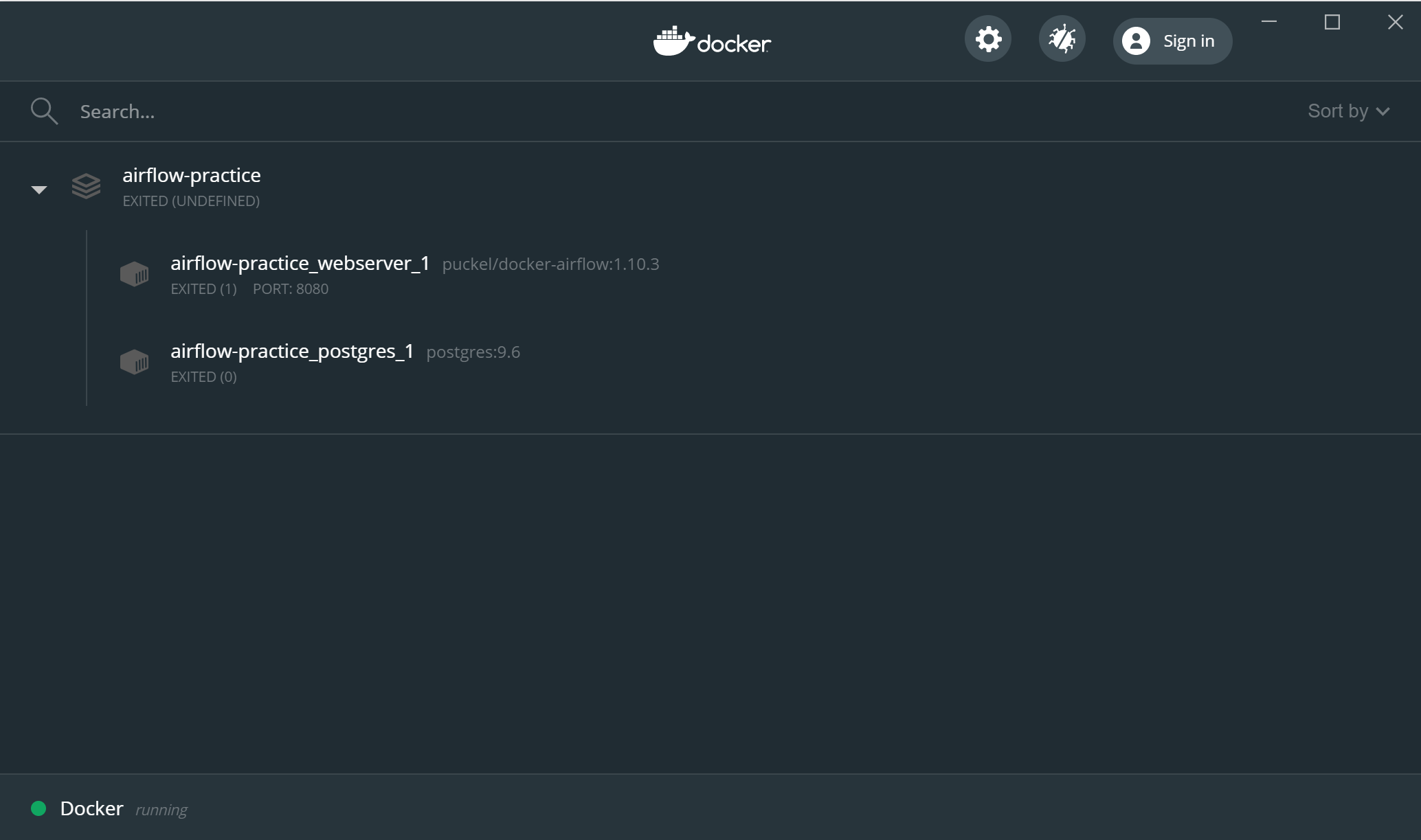This screenshot has width=1421, height=840.
Task: Click the postgres:9.6 image label
Action: tap(473, 352)
